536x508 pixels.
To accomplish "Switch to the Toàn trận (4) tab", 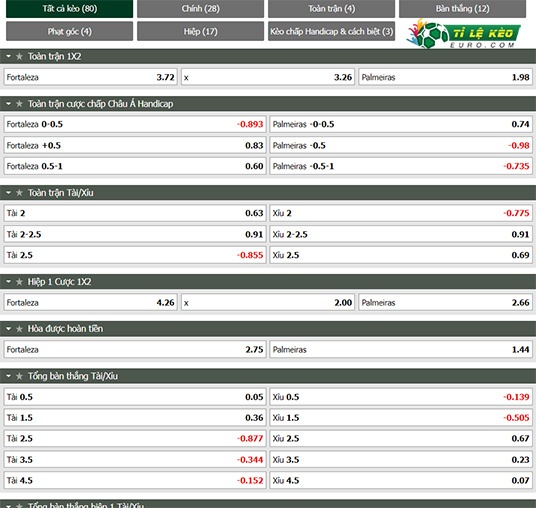I will [x=331, y=9].
